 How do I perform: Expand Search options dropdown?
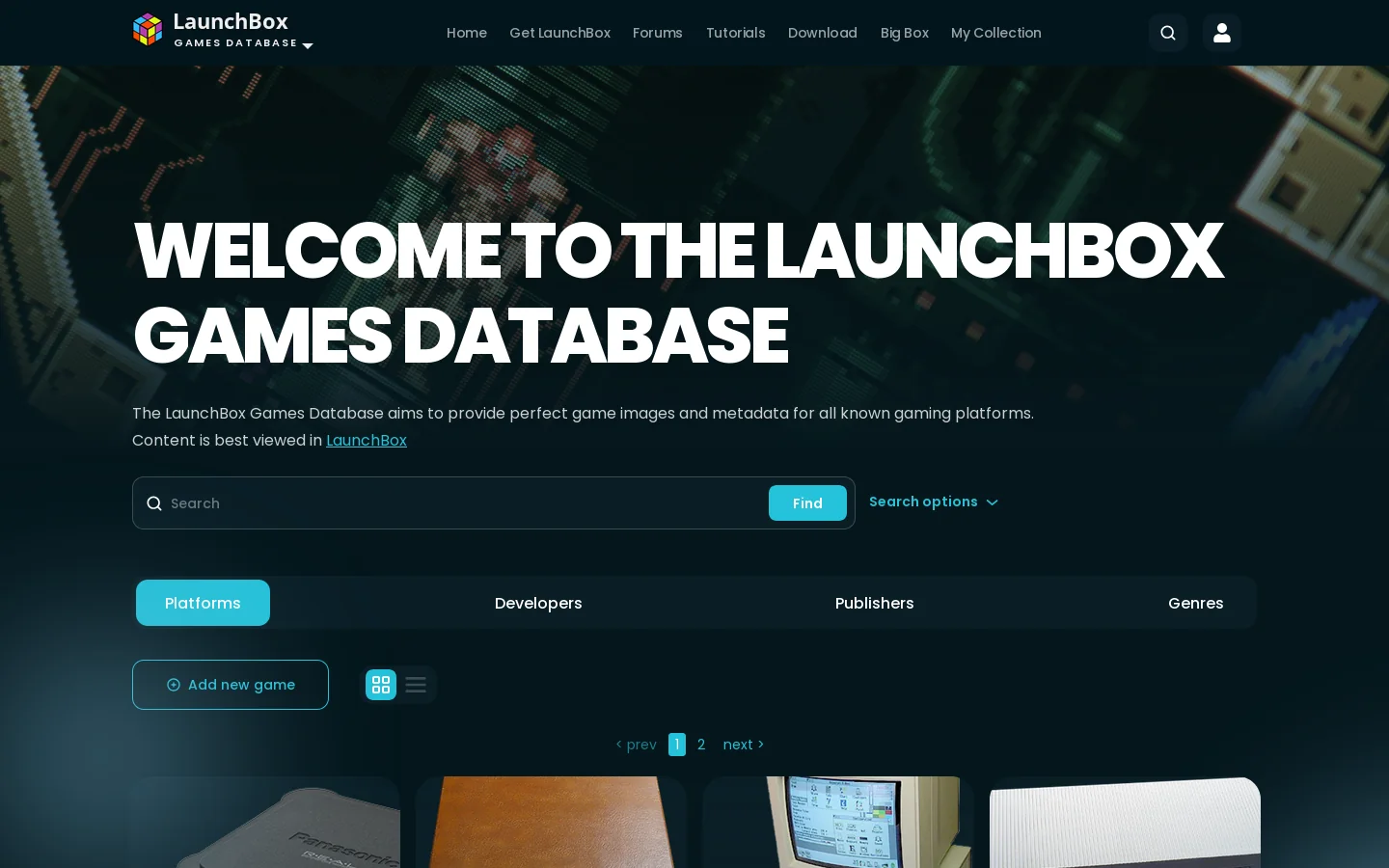click(933, 502)
